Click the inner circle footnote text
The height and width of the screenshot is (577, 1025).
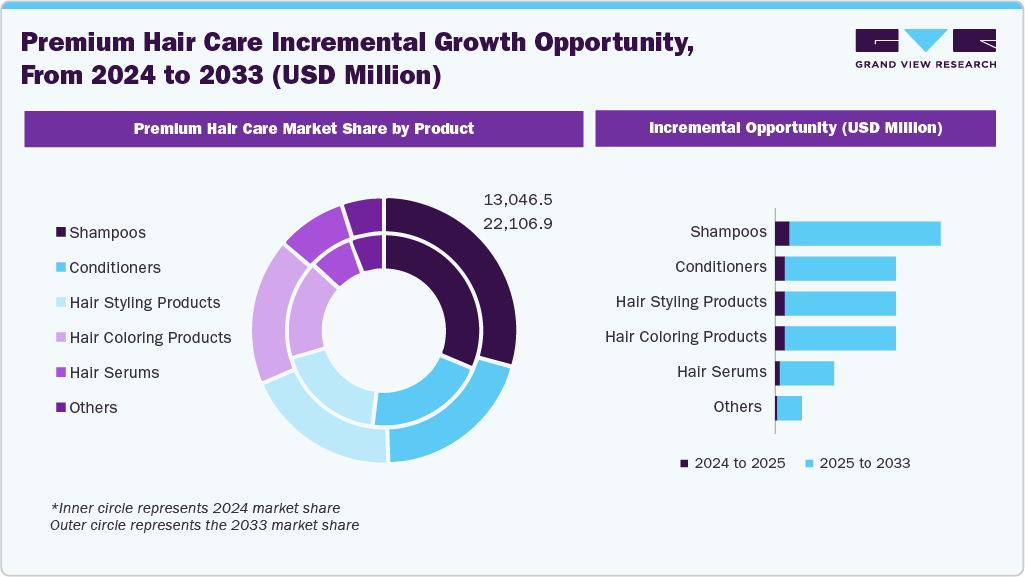tap(204, 517)
